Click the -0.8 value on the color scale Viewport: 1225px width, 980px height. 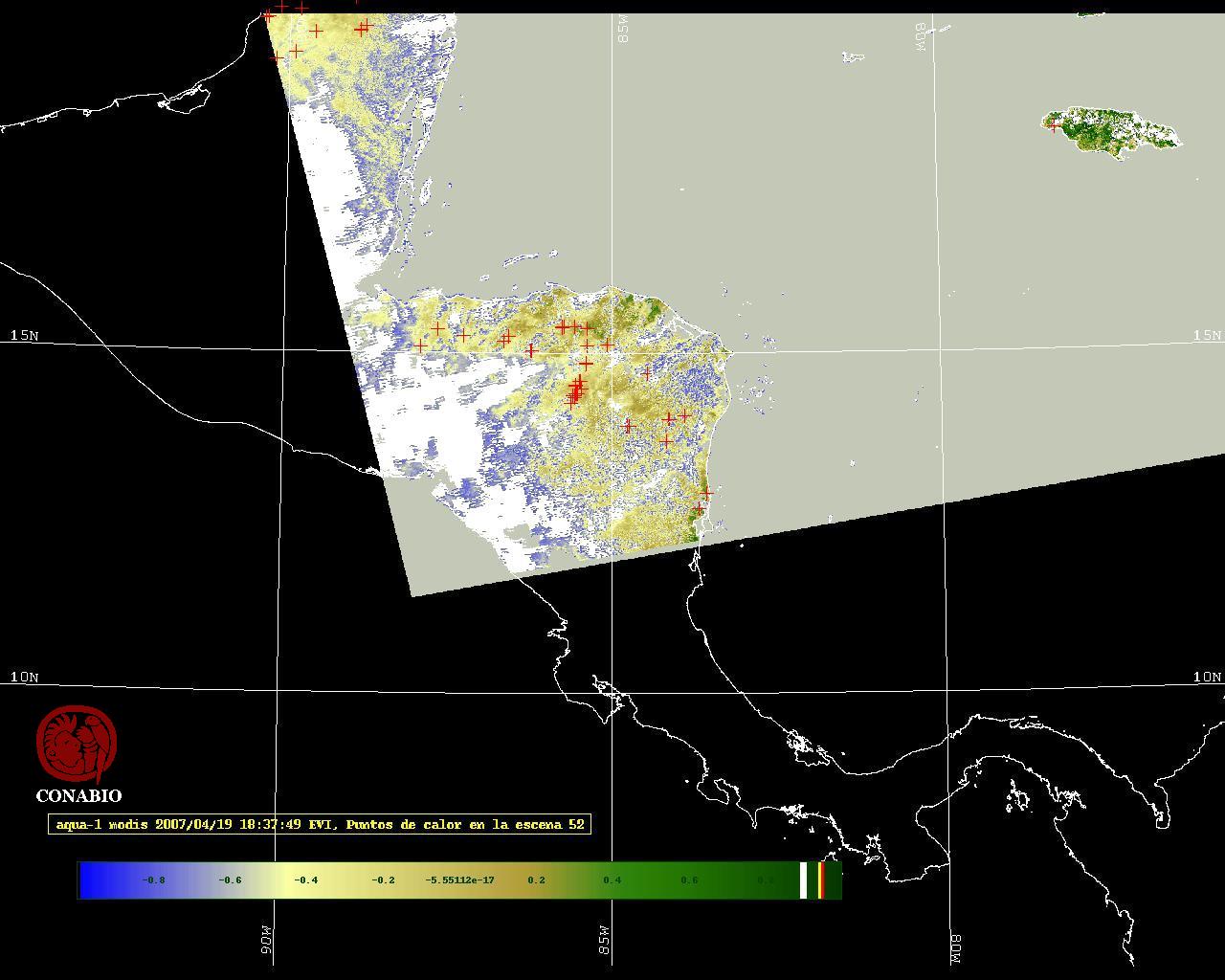153,880
